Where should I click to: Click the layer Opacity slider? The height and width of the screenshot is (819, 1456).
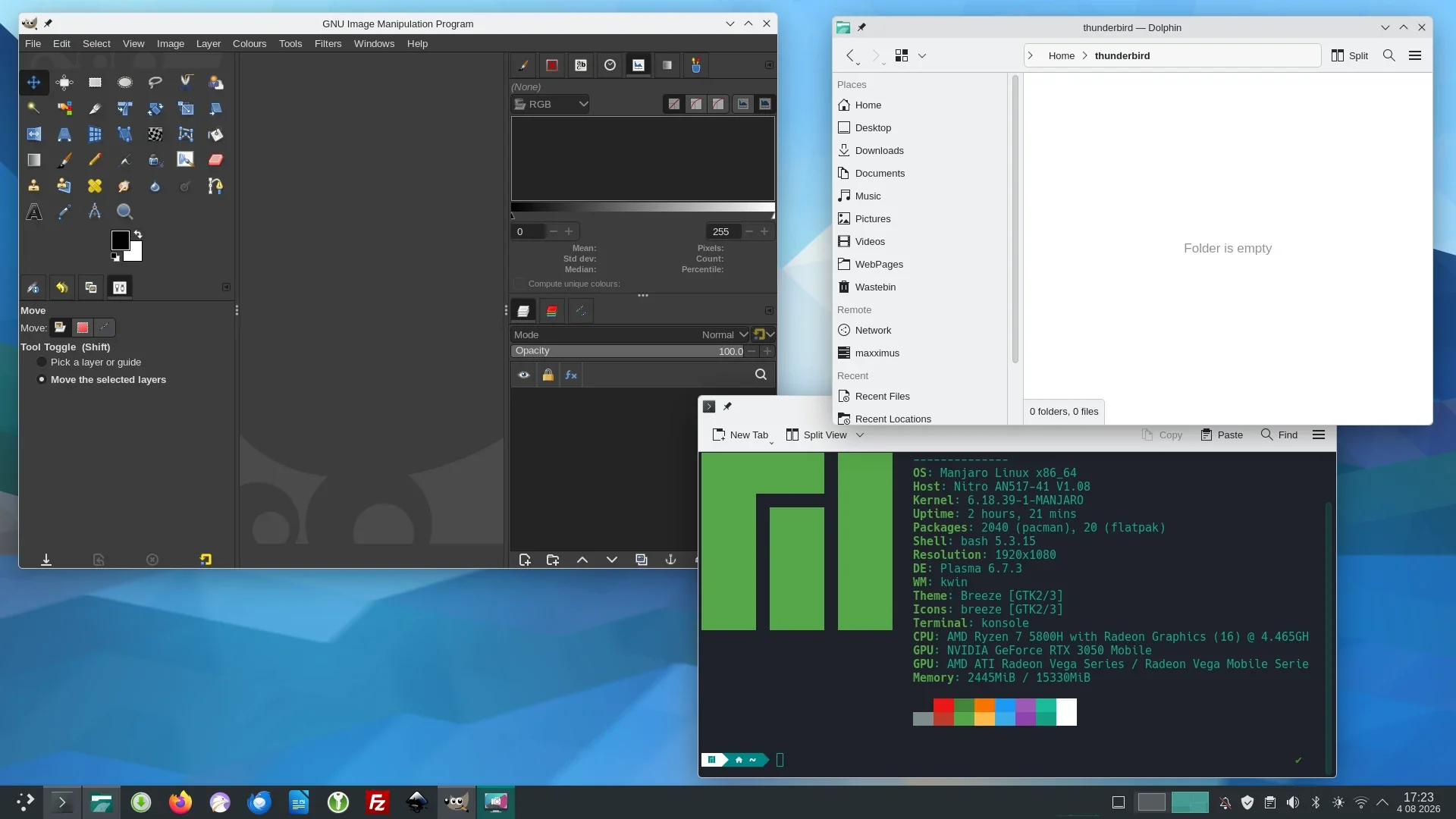(x=629, y=351)
